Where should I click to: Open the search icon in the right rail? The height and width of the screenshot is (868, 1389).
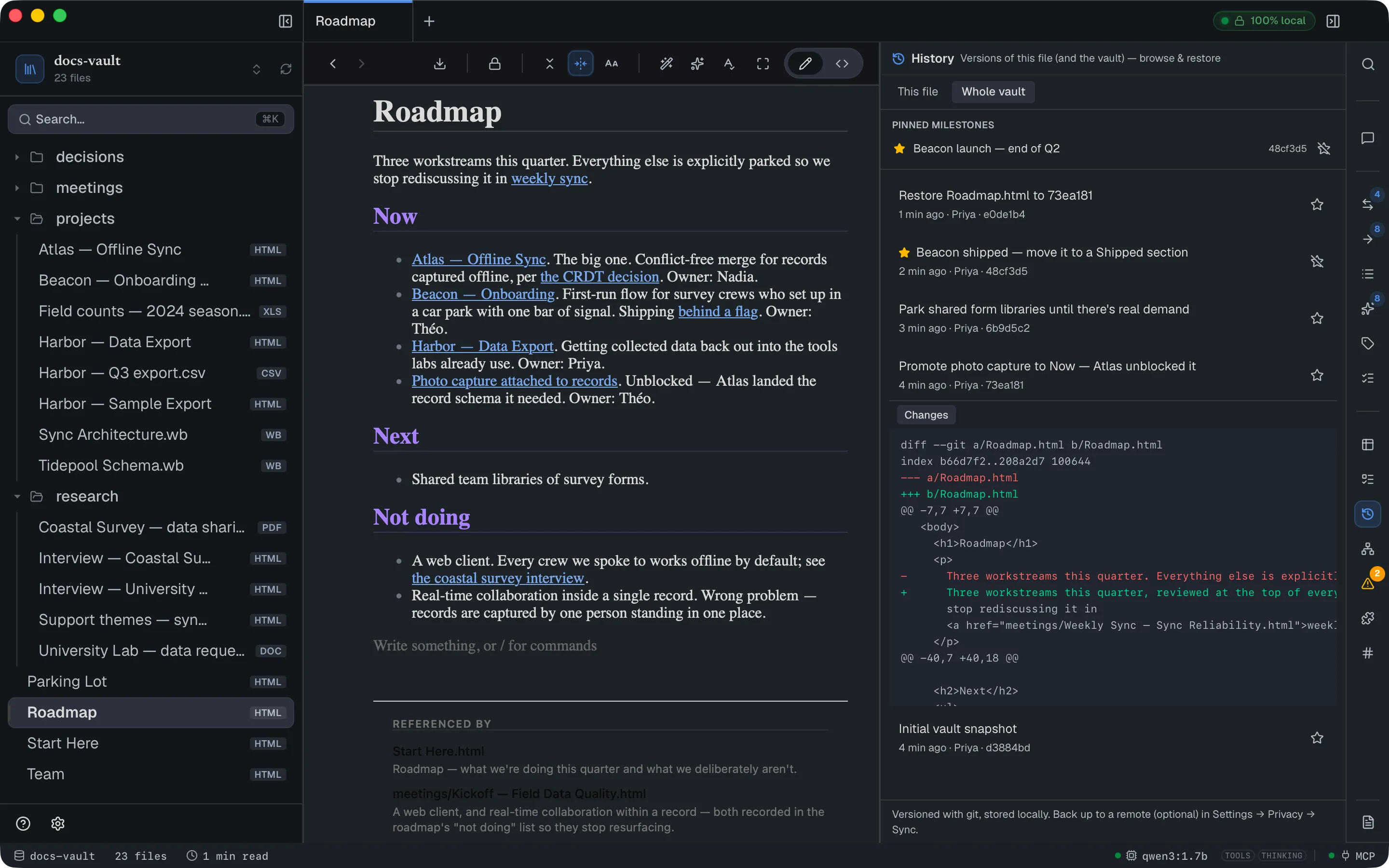point(1368,64)
